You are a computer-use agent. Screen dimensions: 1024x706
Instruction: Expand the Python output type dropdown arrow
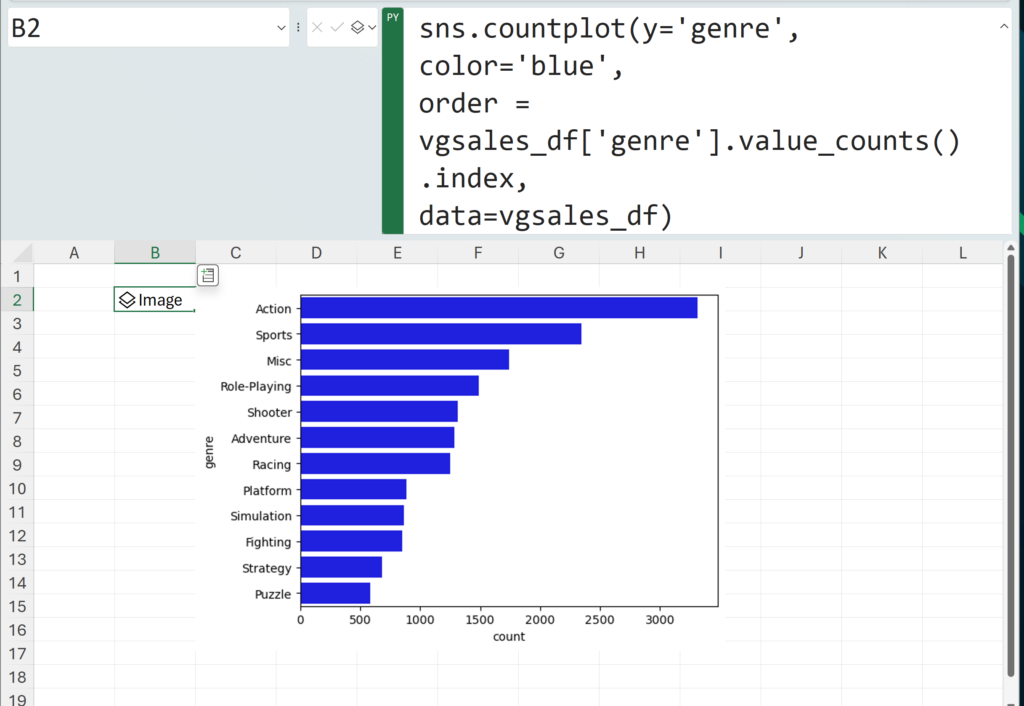point(372,28)
